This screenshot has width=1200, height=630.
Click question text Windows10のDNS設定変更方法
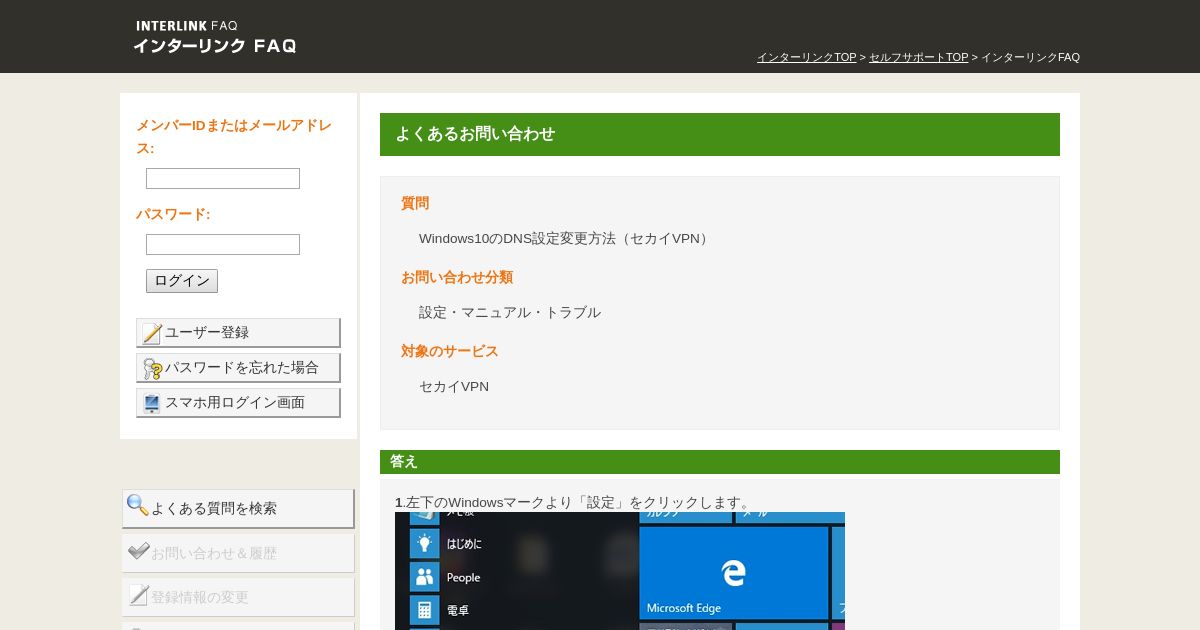click(x=565, y=239)
